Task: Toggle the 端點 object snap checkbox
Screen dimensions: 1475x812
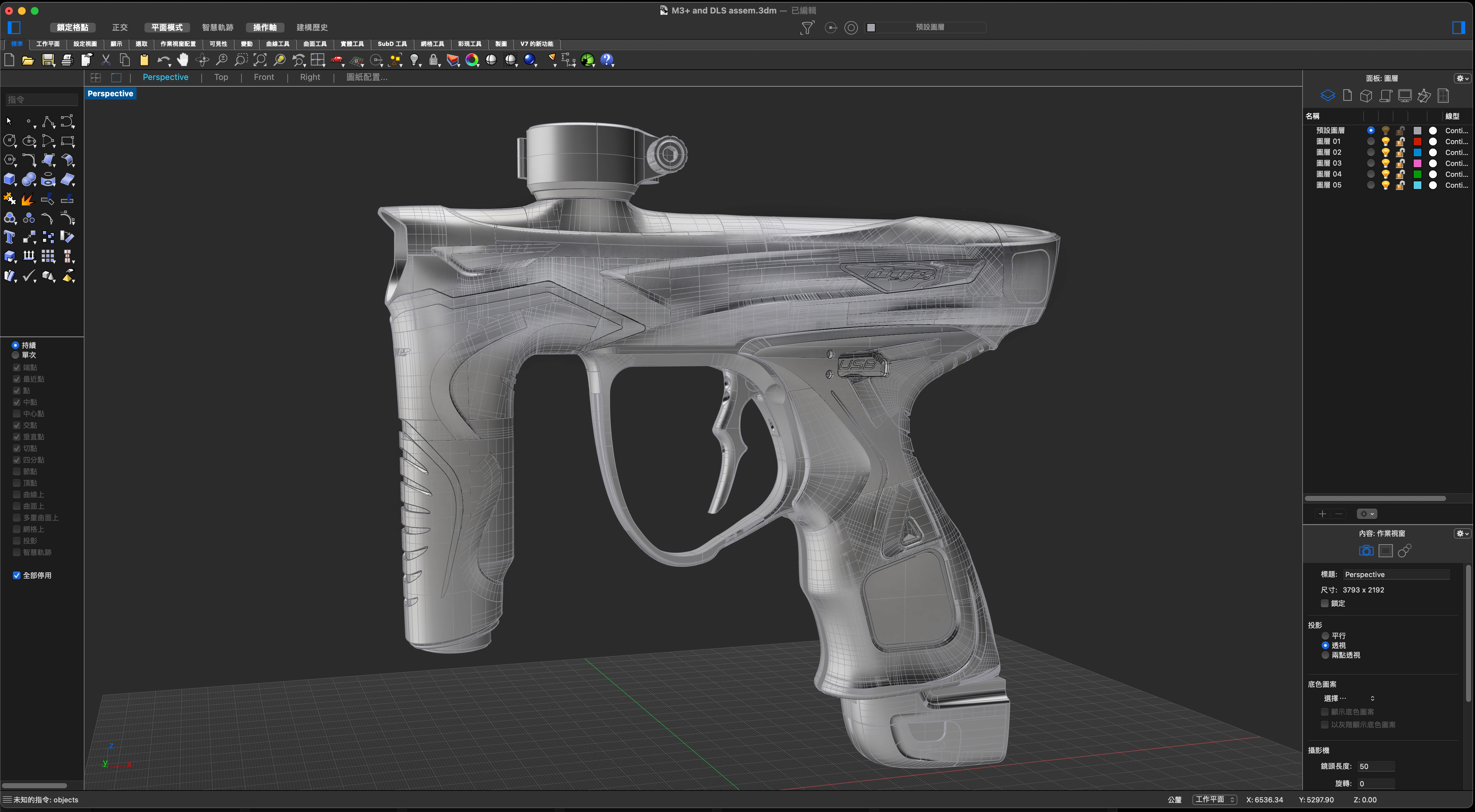Action: click(17, 367)
